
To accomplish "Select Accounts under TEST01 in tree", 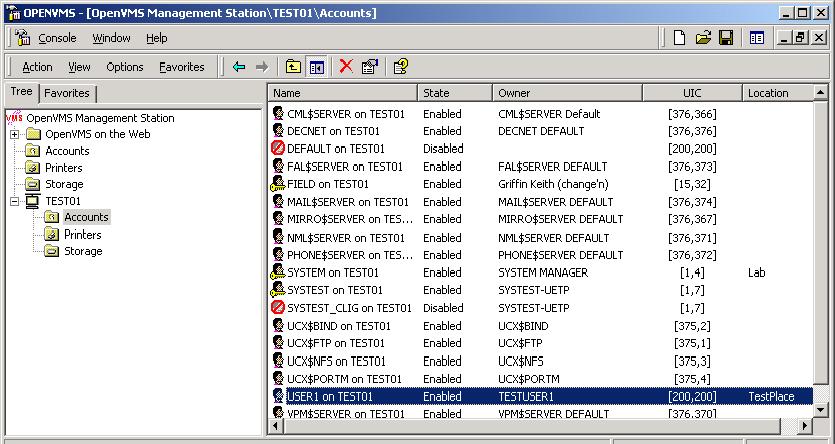I will (86, 217).
